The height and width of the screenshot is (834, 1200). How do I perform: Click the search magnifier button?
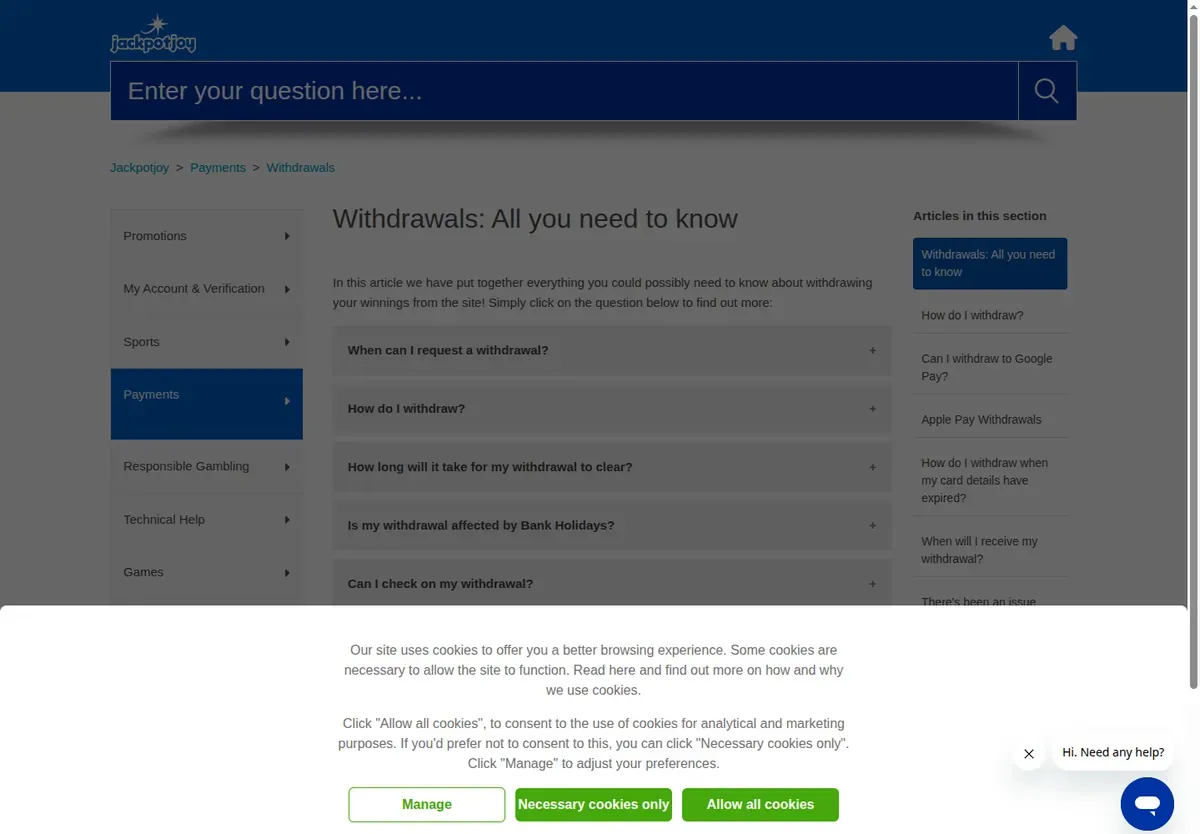(x=1047, y=91)
